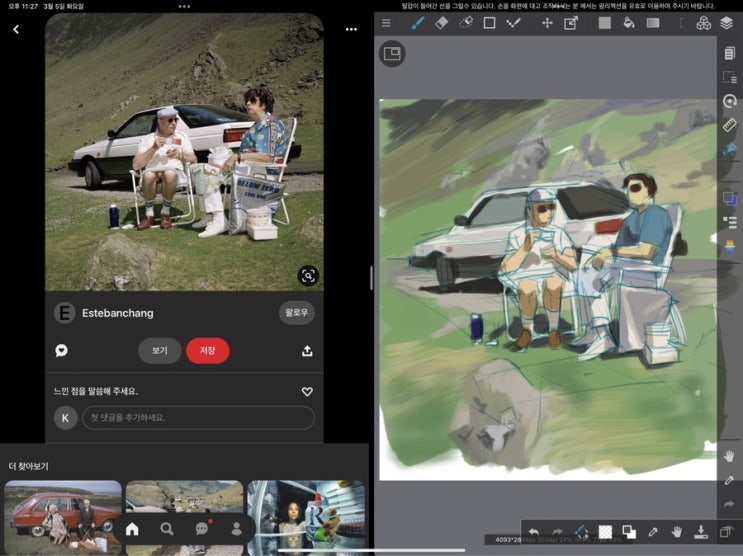Open the rainbow color palette icon
The image size is (743, 556).
pos(730,246)
